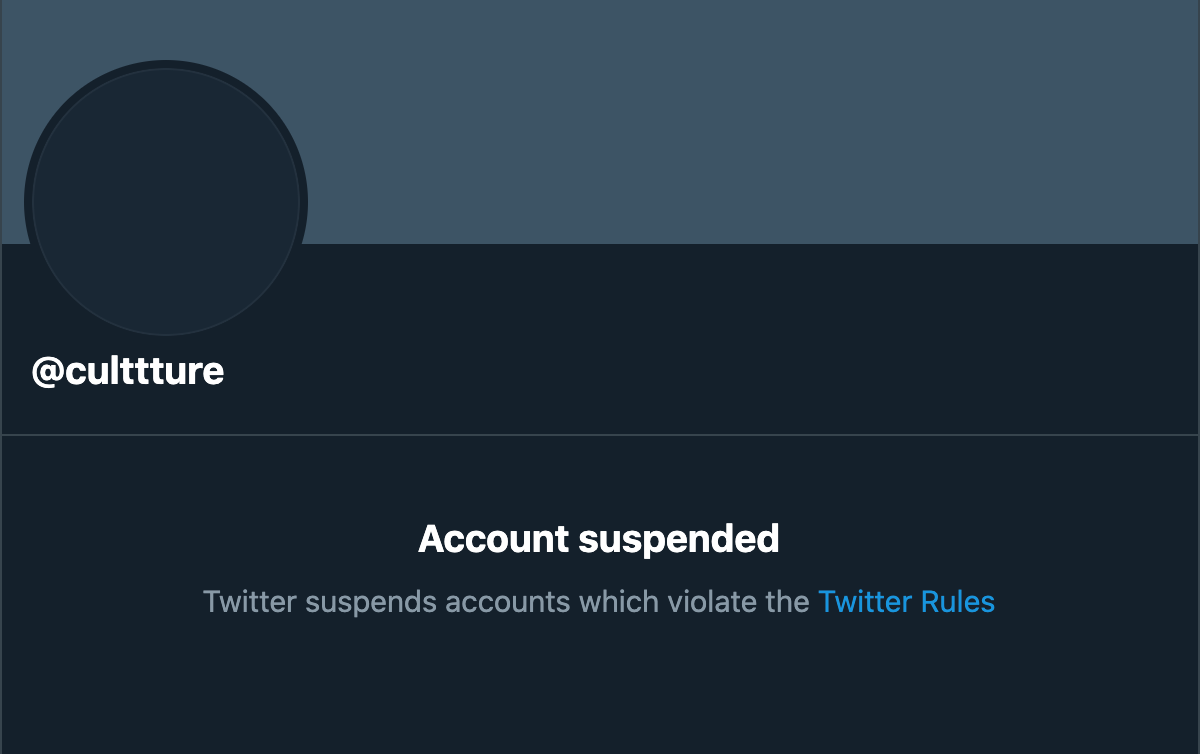Click the "@" symbol in the handle

[x=48, y=372]
